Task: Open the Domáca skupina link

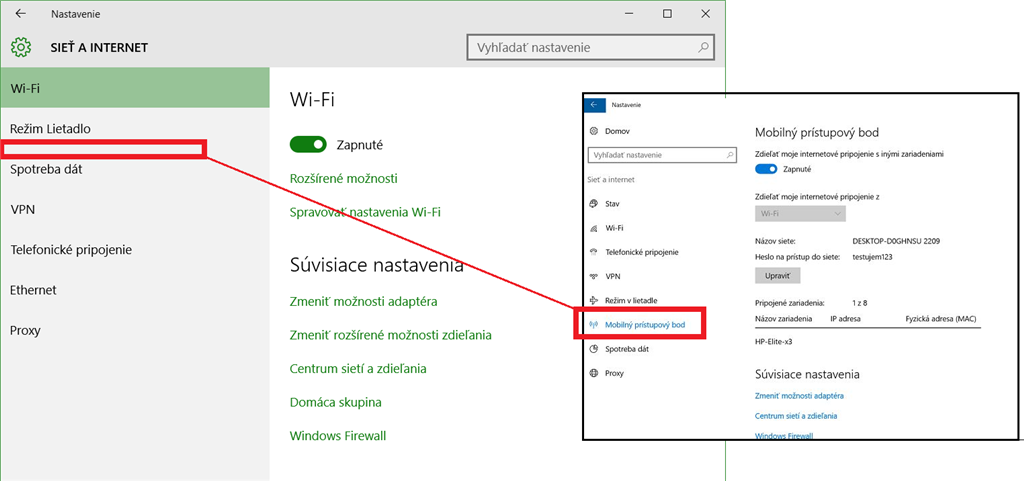Action: coord(336,402)
